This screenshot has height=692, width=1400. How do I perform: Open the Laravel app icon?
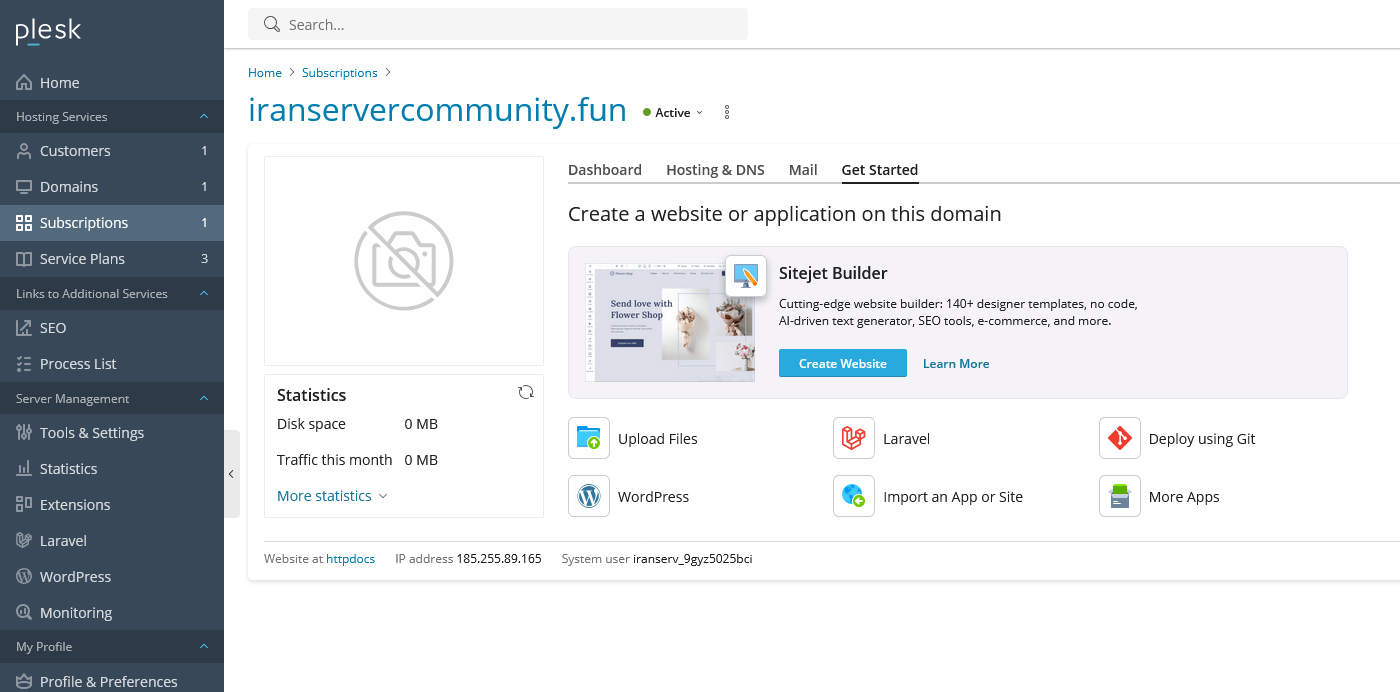click(853, 438)
